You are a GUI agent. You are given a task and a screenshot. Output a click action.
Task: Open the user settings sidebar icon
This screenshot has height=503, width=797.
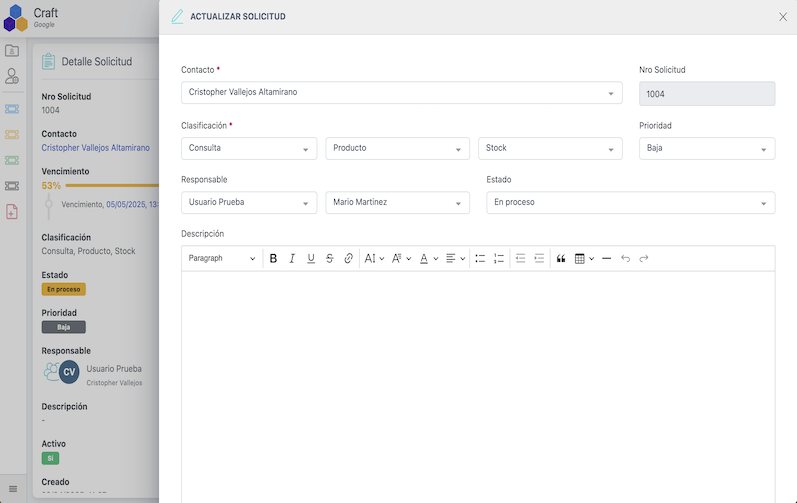[12, 76]
